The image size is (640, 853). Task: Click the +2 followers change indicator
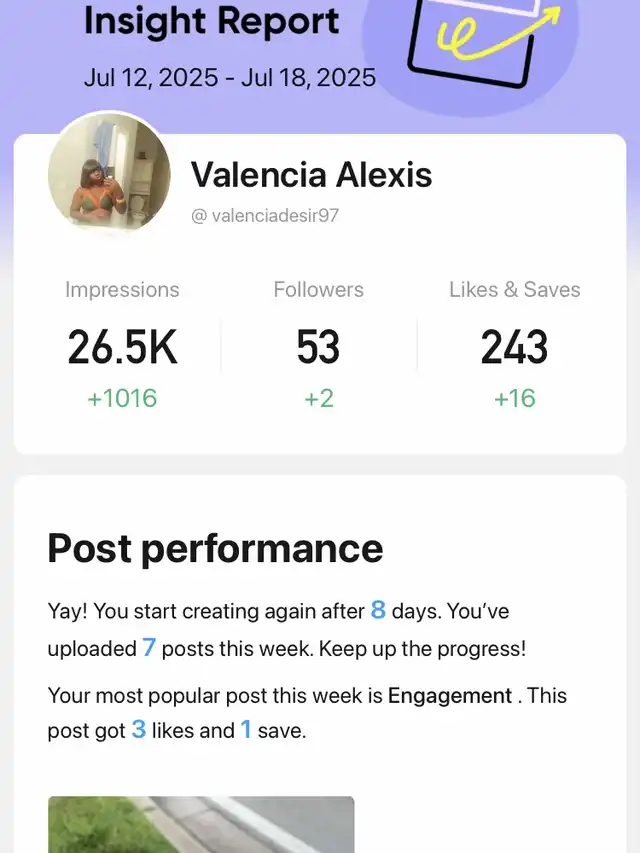[318, 398]
